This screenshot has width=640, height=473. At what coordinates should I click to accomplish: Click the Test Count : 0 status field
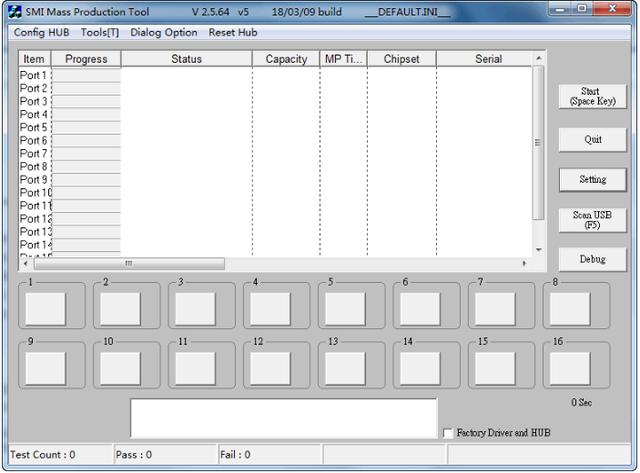click(60, 454)
